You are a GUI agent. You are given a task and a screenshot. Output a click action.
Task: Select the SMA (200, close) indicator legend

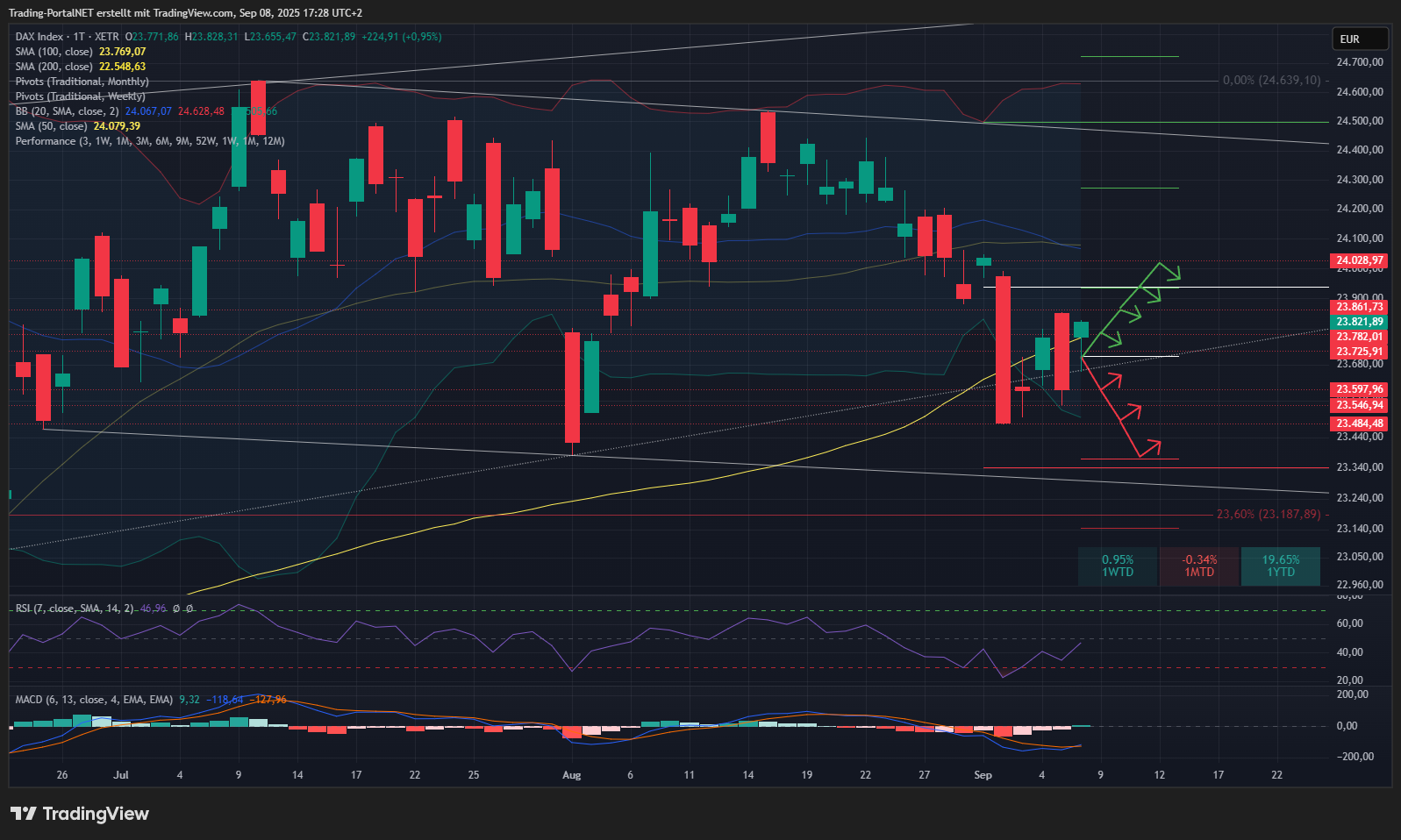pyautogui.click(x=54, y=67)
